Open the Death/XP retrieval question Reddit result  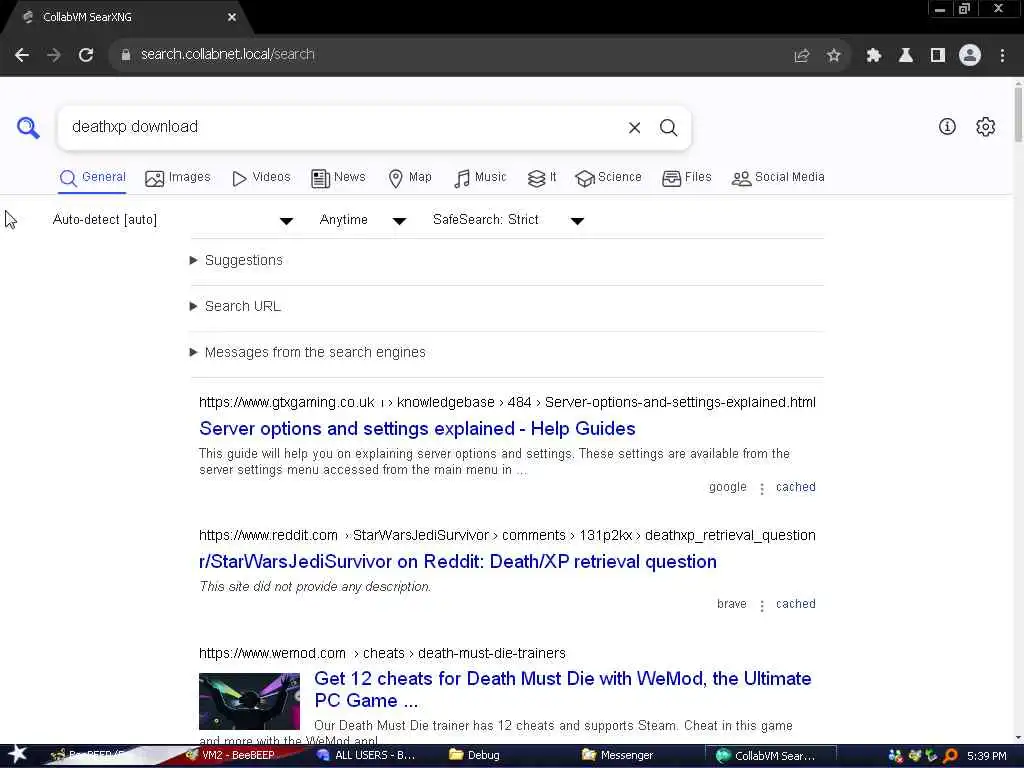[458, 562]
